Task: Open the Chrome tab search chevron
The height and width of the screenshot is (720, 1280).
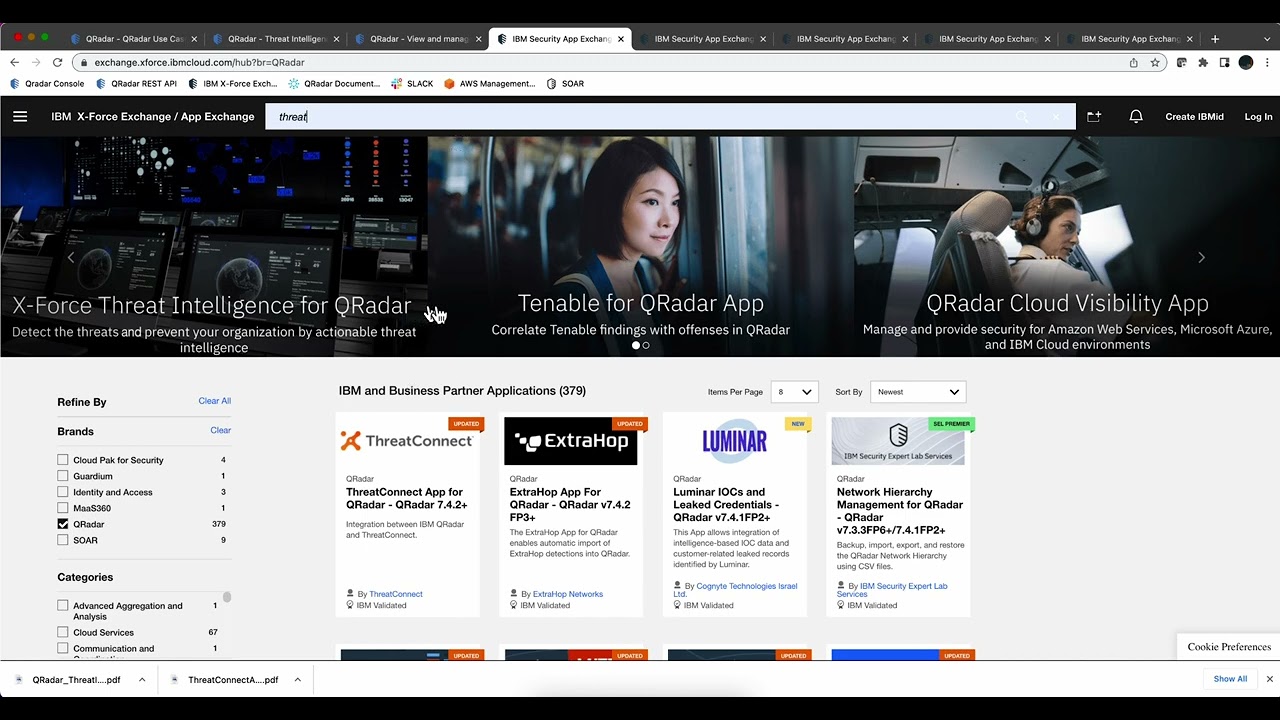Action: pyautogui.click(x=1268, y=39)
